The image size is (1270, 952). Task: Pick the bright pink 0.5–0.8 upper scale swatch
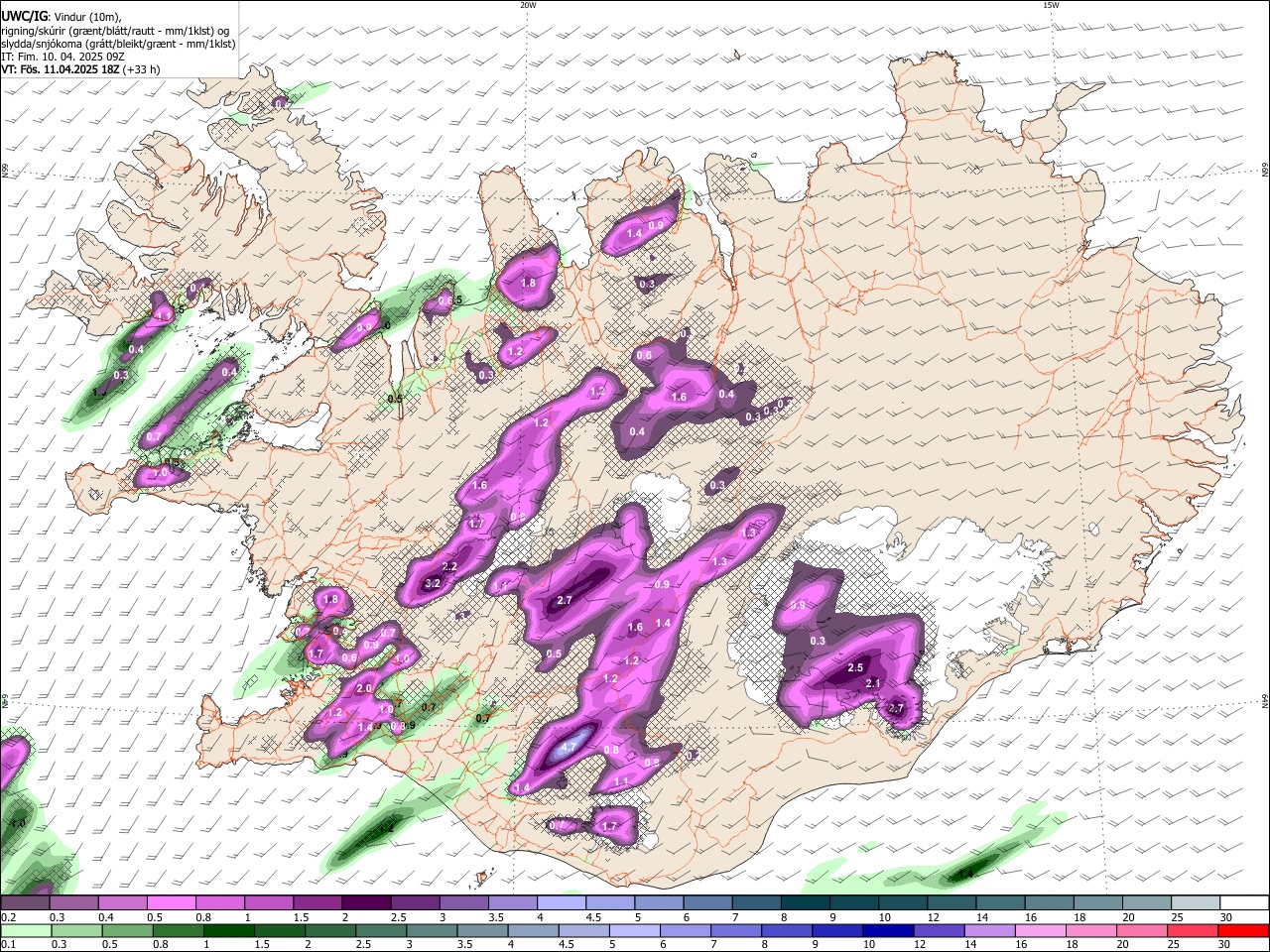click(171, 902)
